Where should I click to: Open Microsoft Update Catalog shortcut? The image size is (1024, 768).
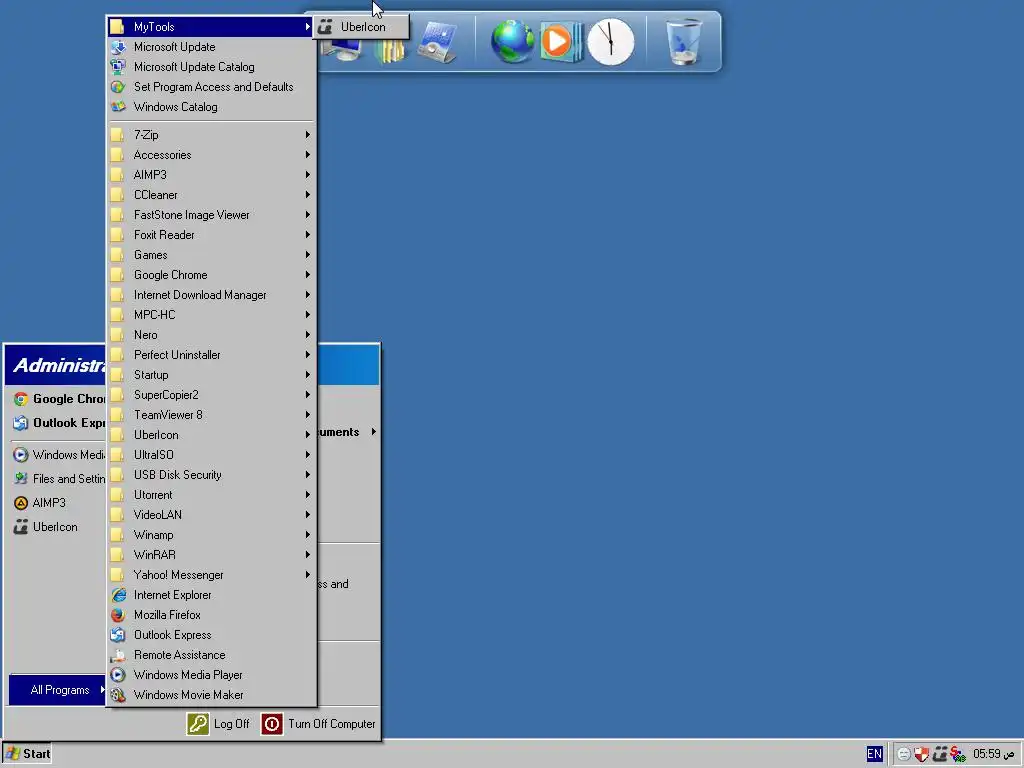pyautogui.click(x=212, y=67)
